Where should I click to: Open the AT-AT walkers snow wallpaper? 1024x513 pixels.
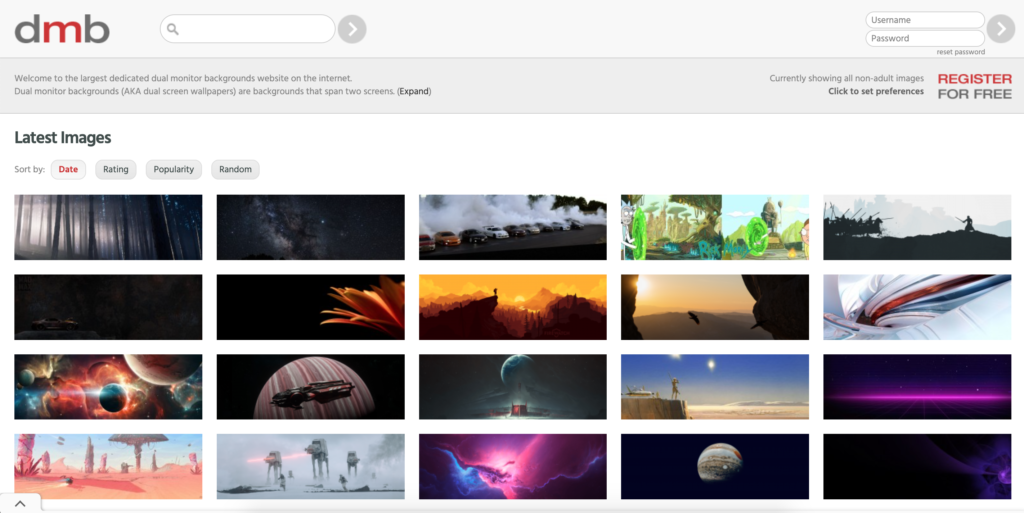click(x=310, y=466)
